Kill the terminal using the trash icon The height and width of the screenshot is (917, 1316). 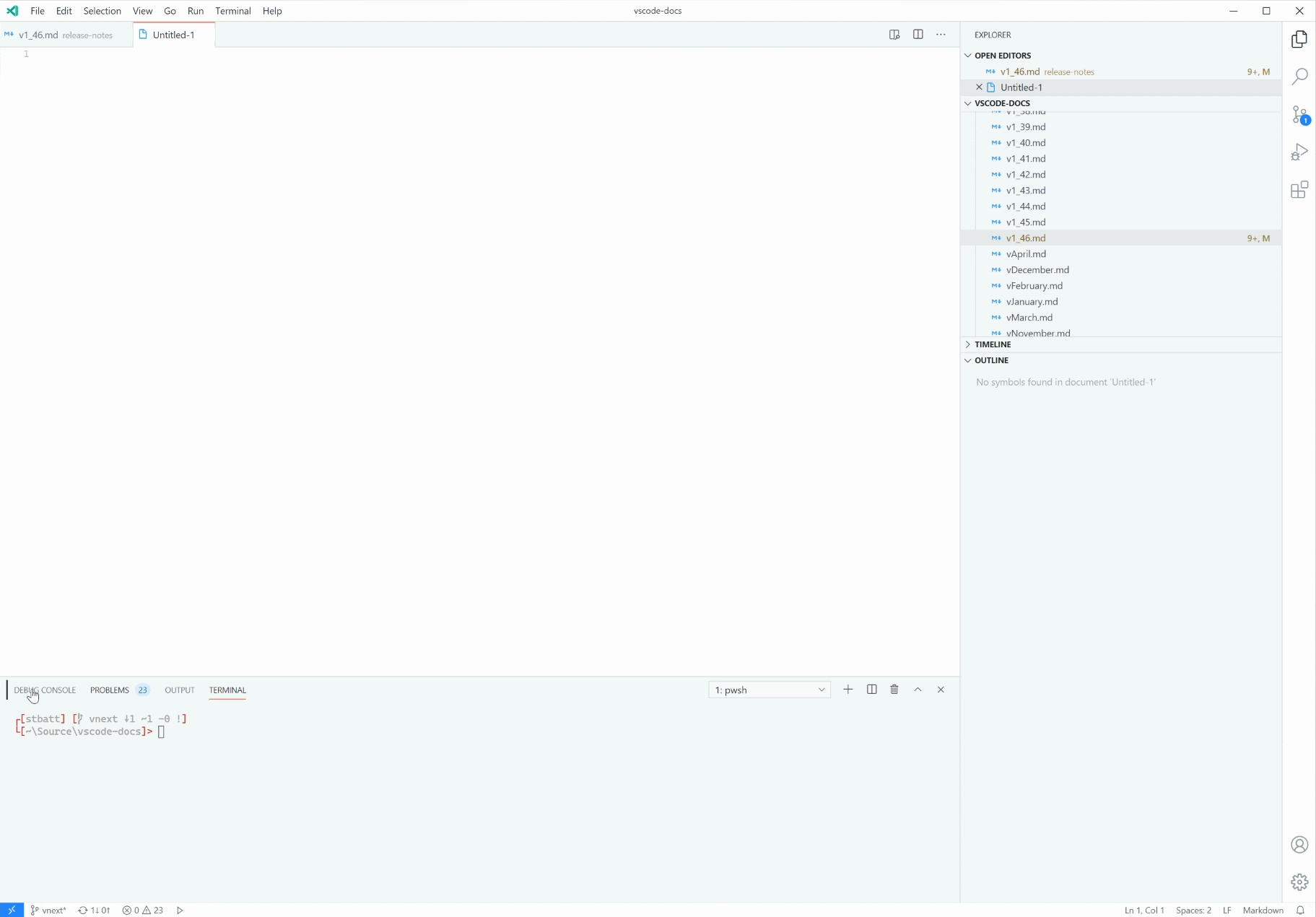(894, 690)
